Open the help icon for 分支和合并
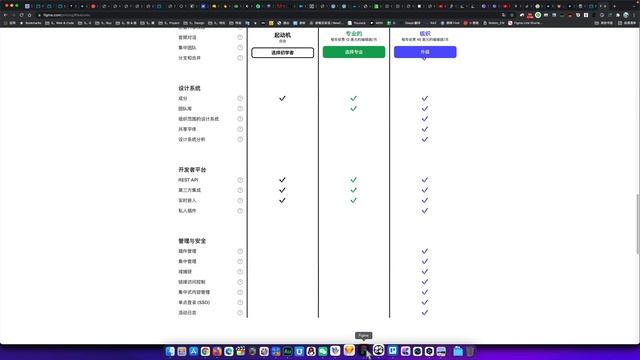The image size is (640, 360). point(240,58)
